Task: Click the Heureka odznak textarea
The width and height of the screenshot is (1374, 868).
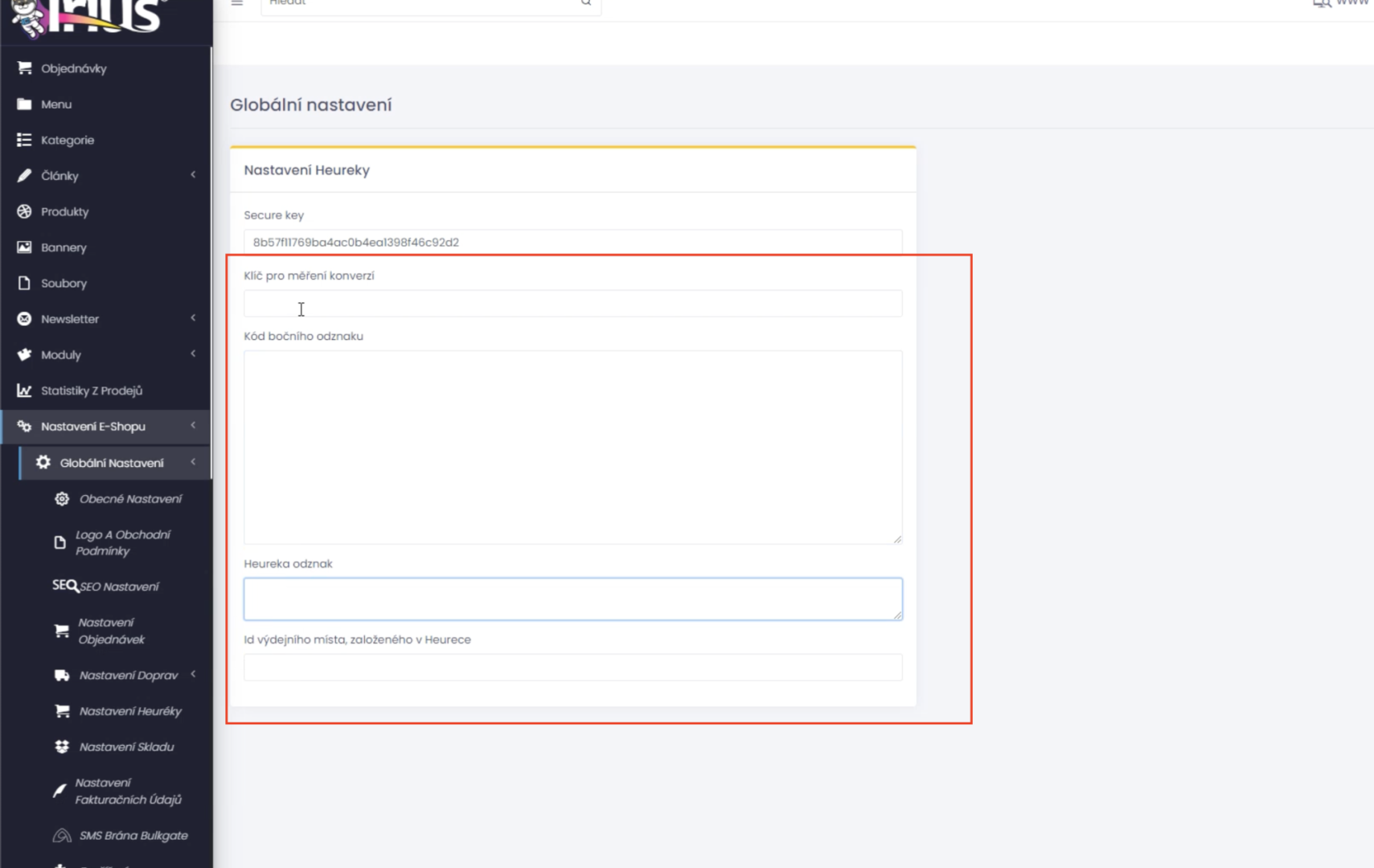Action: (573, 599)
